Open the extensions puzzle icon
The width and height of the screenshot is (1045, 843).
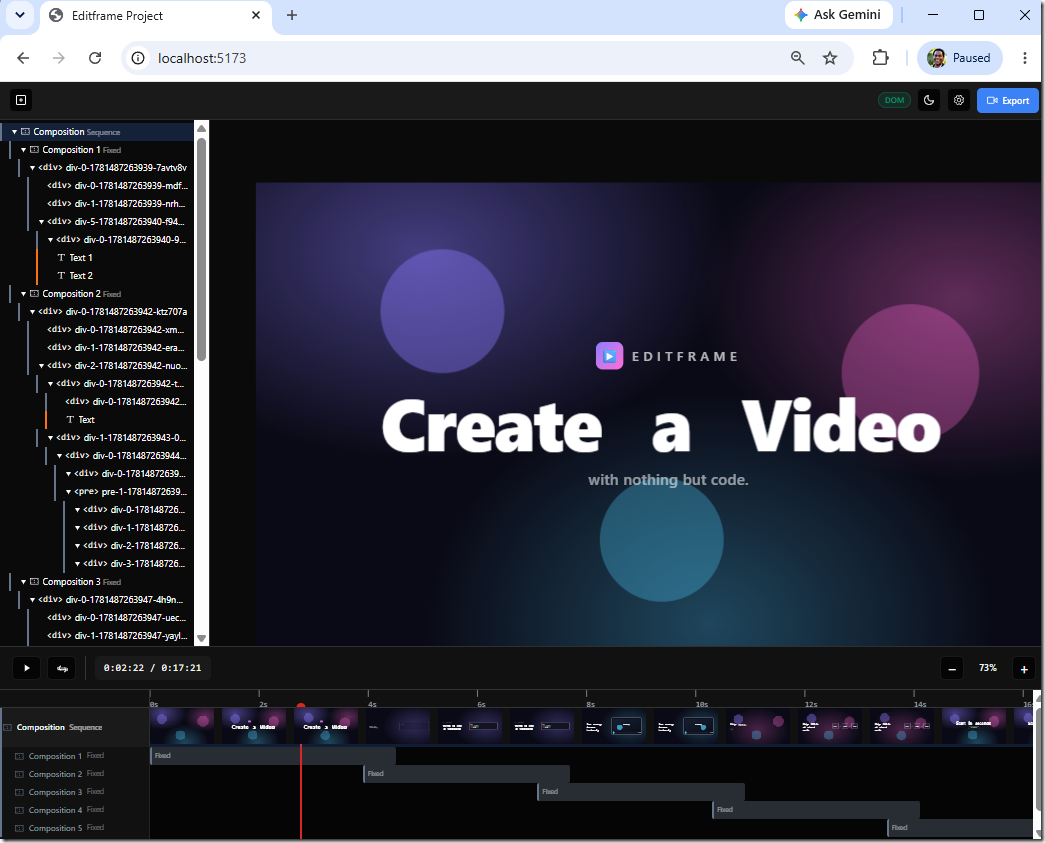pyautogui.click(x=880, y=58)
